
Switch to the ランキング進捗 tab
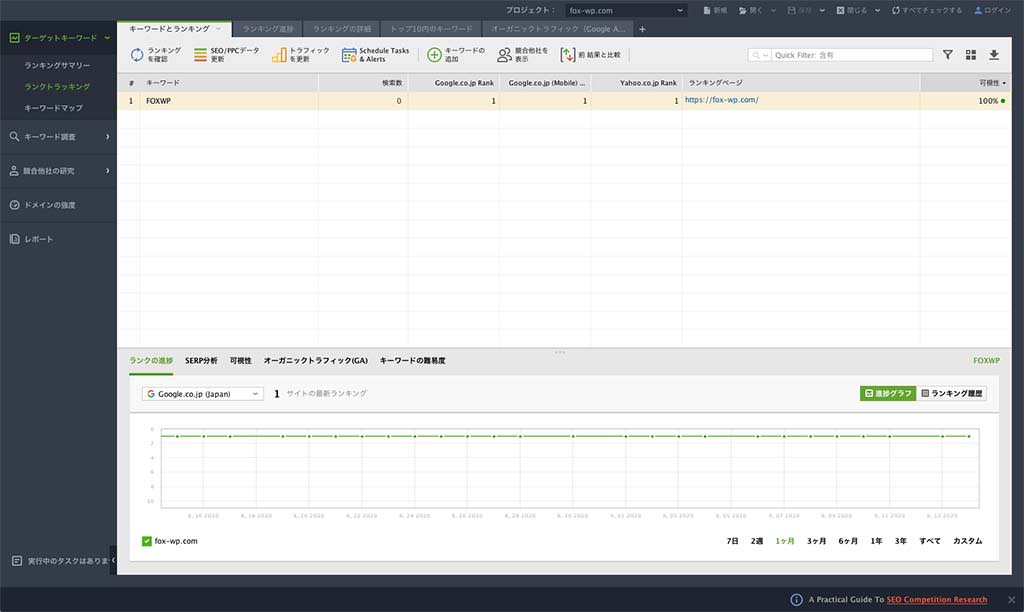(x=268, y=29)
